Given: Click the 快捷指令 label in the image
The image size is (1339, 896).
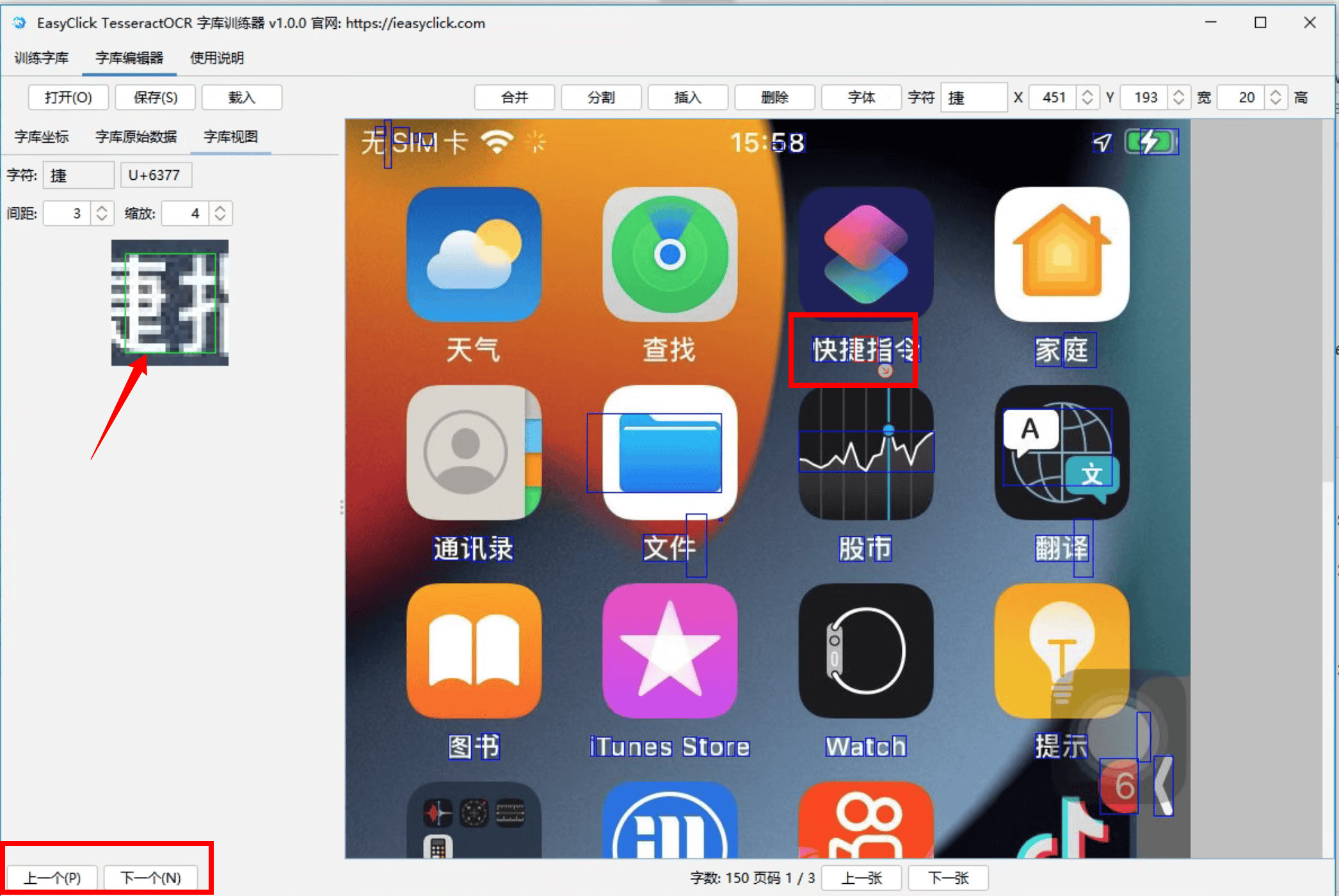Looking at the screenshot, I should point(865,350).
